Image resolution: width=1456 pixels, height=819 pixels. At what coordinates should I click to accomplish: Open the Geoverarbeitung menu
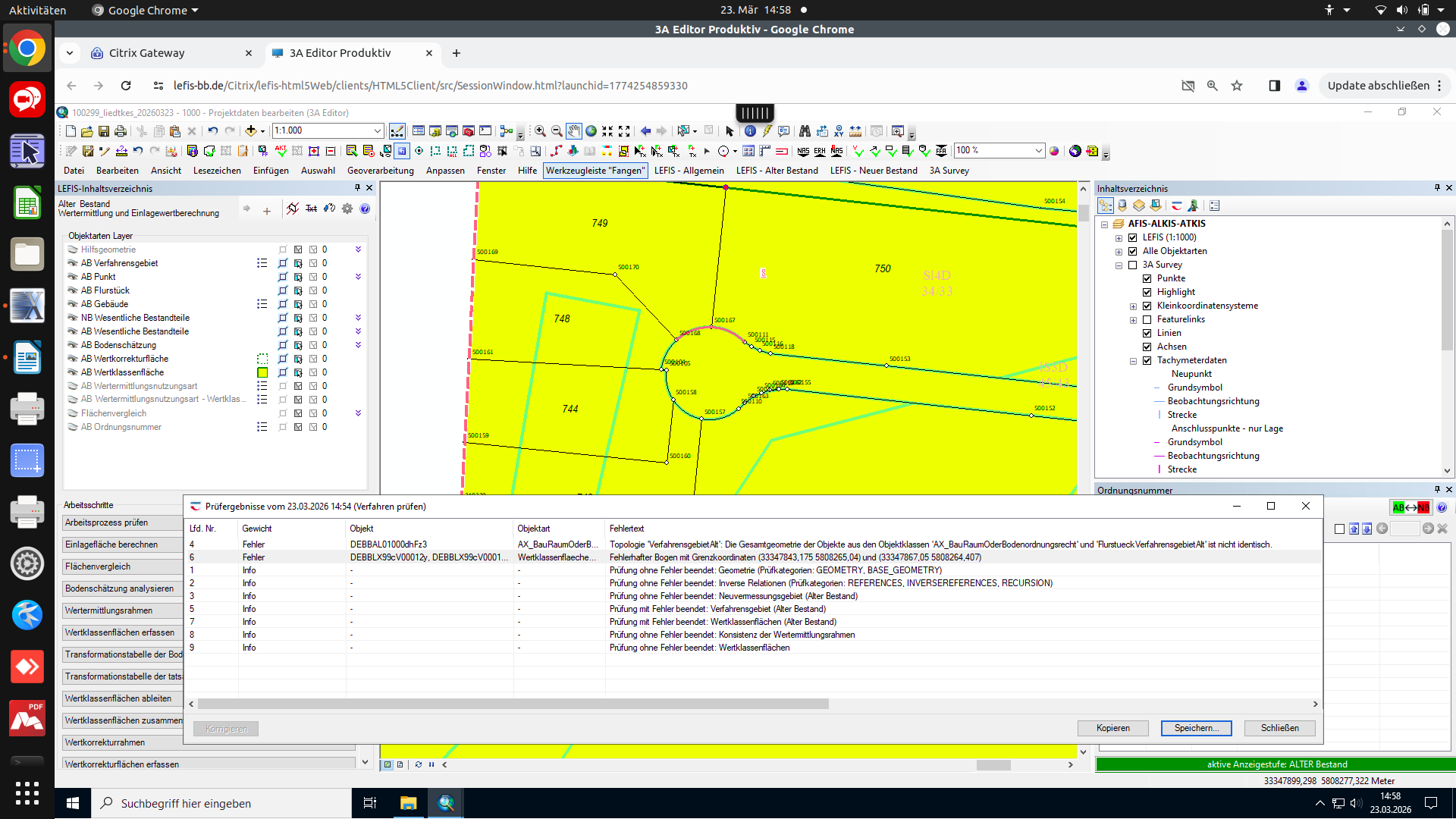pos(380,171)
